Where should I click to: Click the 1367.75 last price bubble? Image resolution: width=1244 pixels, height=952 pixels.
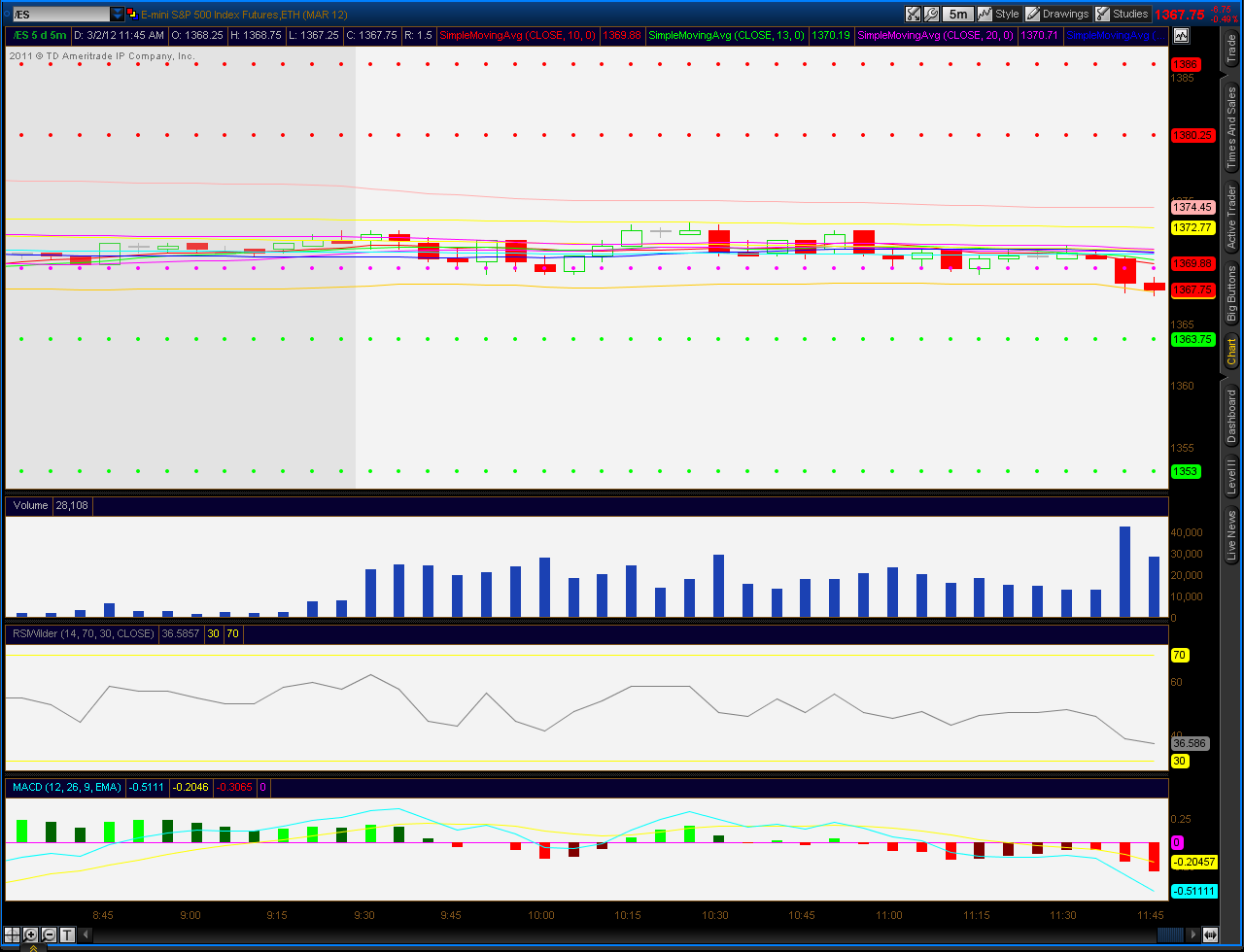1192,289
